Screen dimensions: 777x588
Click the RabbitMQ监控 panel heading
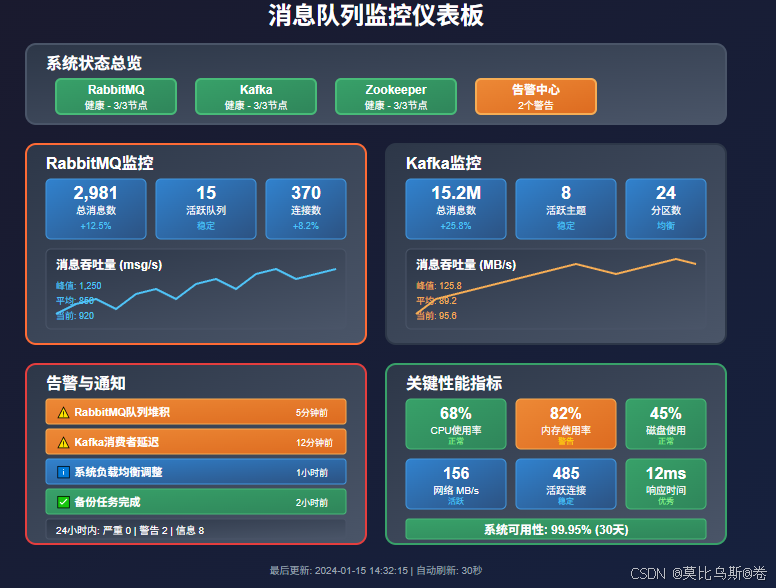[100, 163]
